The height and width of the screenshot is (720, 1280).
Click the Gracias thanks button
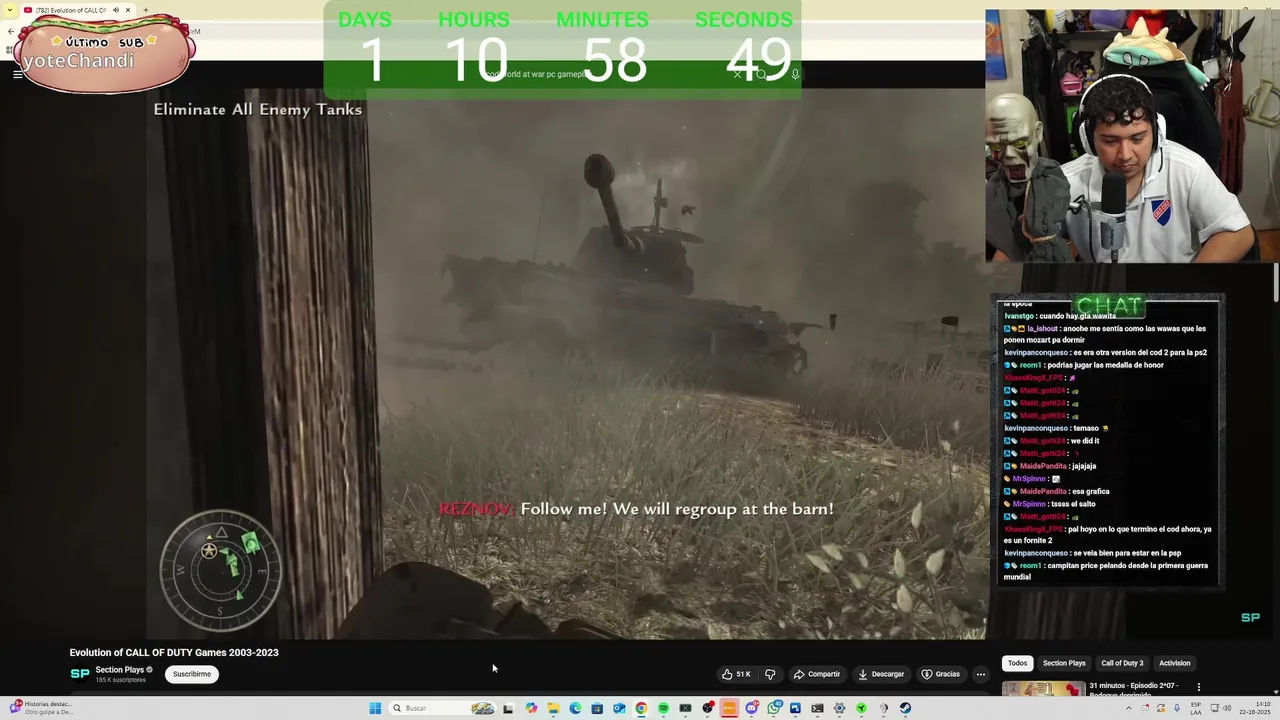pos(940,674)
